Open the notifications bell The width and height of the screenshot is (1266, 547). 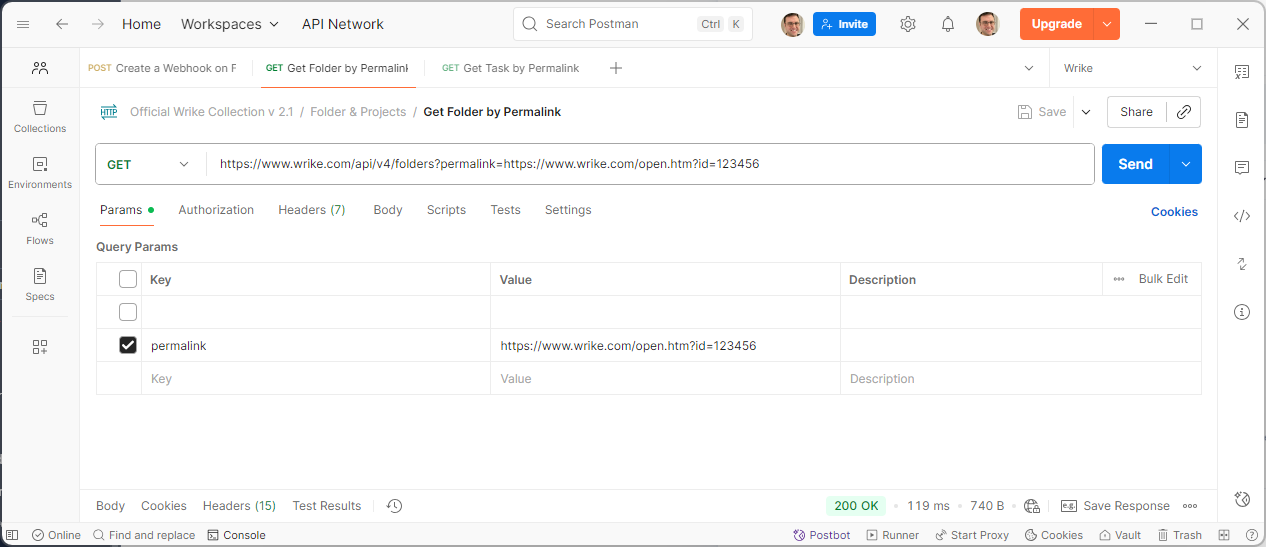point(948,24)
